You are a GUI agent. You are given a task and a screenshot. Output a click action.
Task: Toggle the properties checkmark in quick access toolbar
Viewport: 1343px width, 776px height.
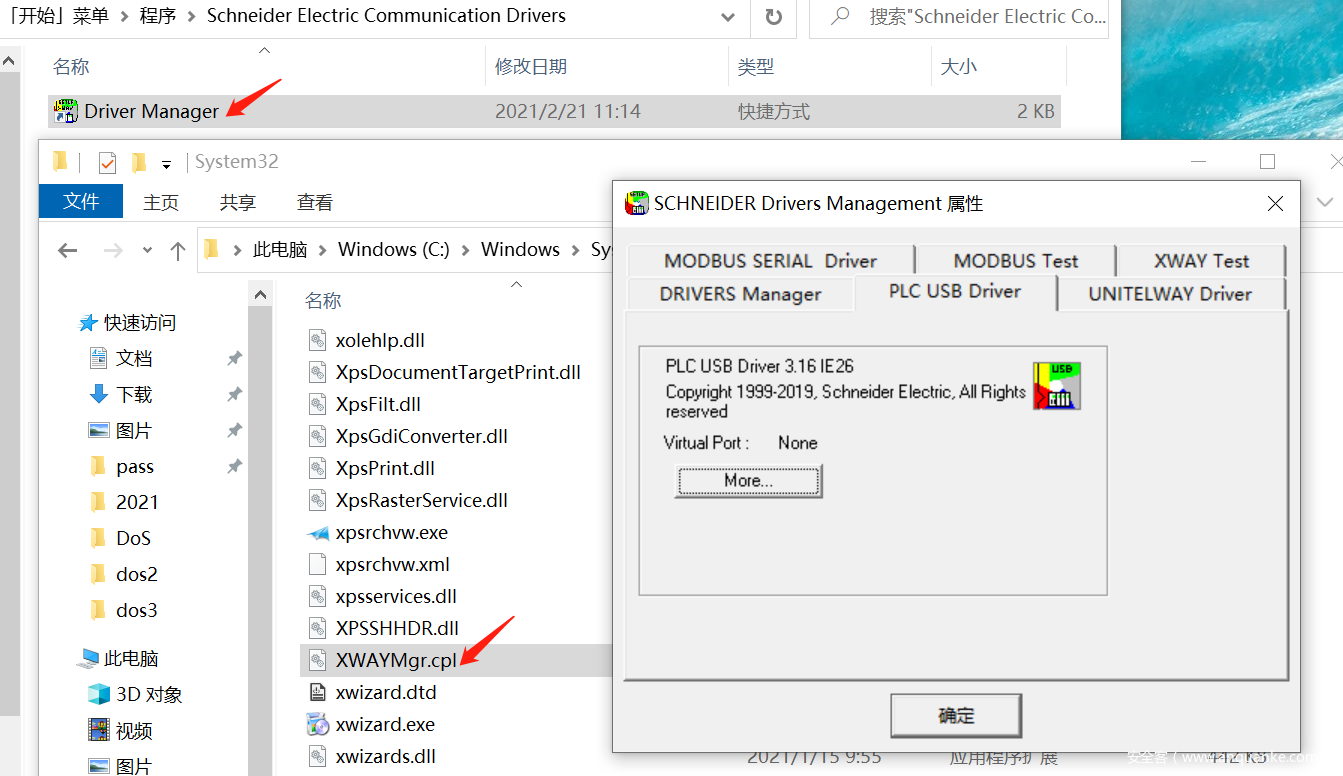pyautogui.click(x=108, y=162)
